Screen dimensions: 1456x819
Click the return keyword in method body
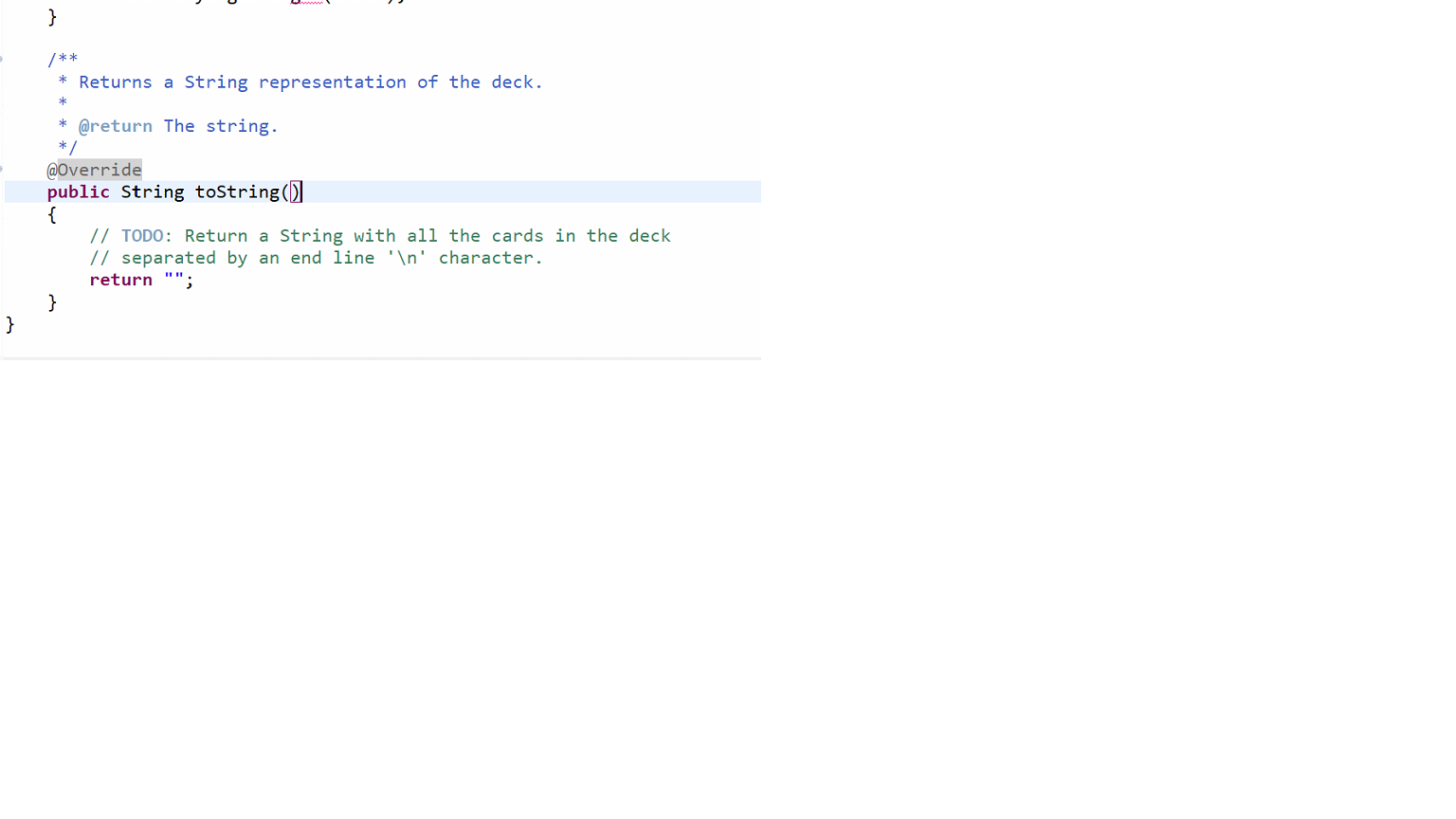pyautogui.click(x=121, y=280)
